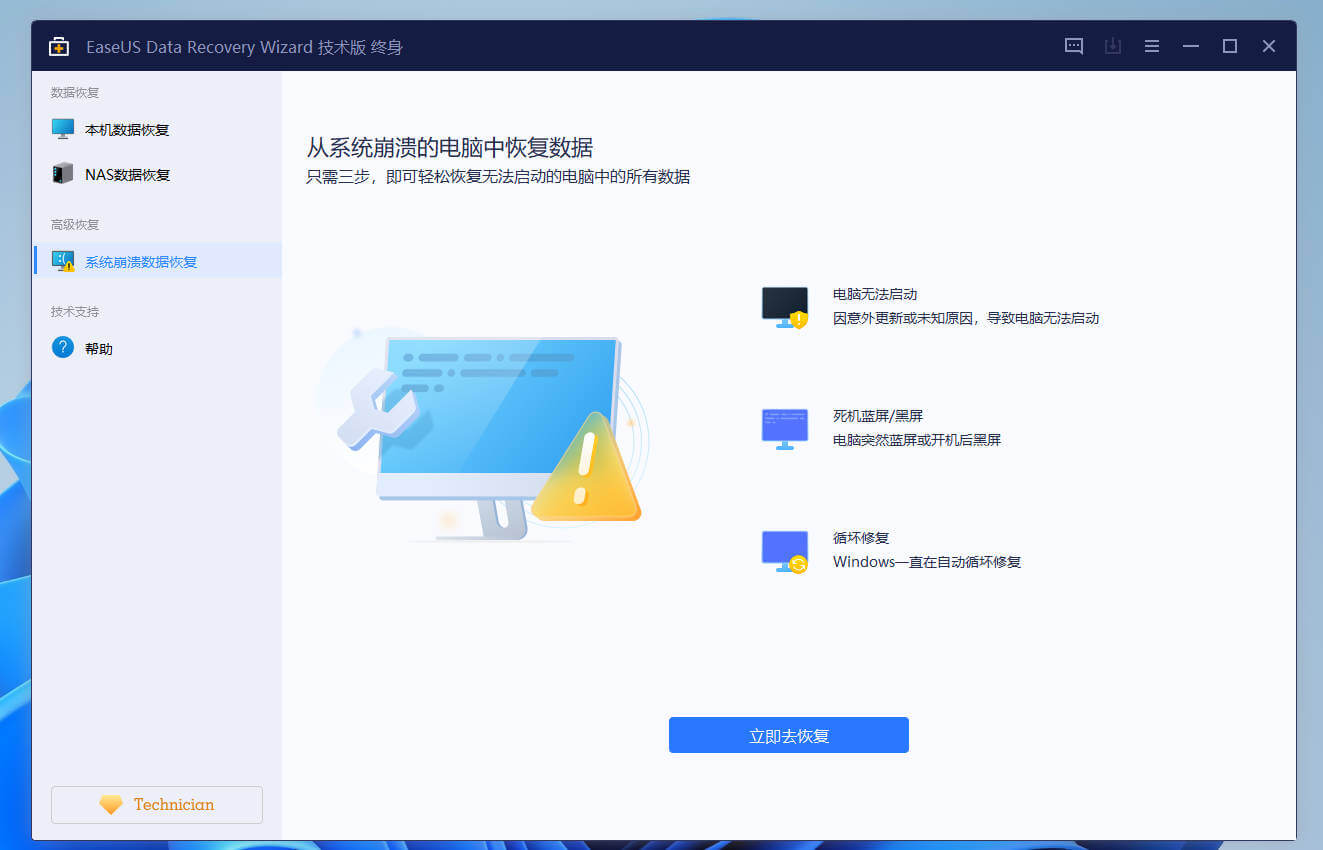The image size is (1323, 850).
Task: Minimize the EaseUS window
Action: pos(1190,45)
